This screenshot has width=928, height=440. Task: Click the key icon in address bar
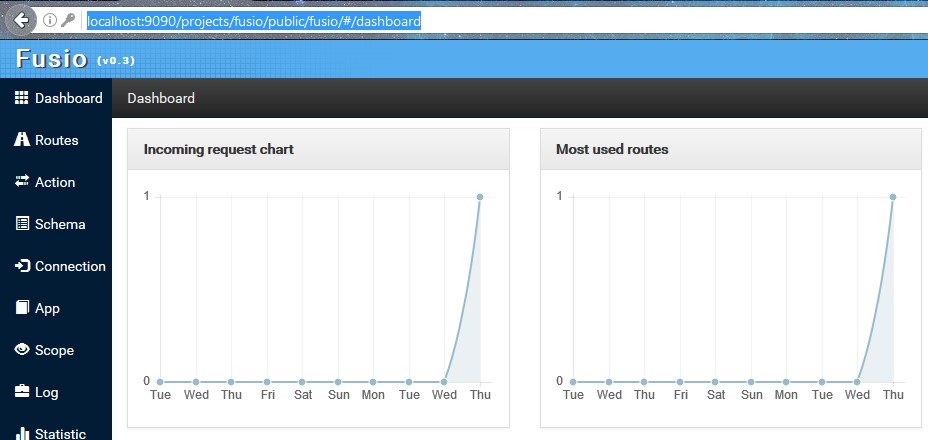pos(68,21)
